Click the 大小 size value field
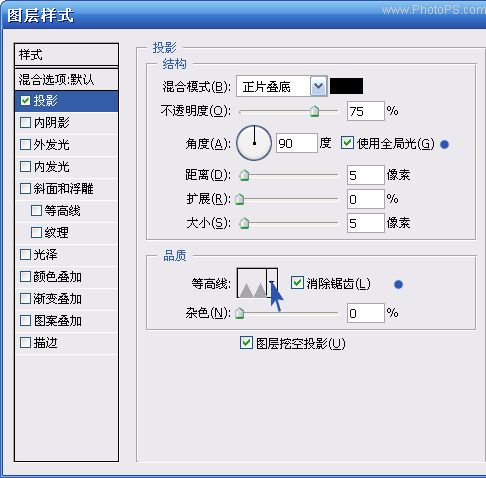486x478 pixels. point(365,223)
